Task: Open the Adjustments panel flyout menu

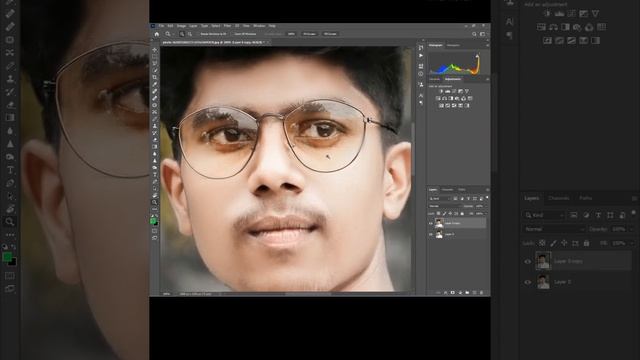Action: tap(487, 79)
